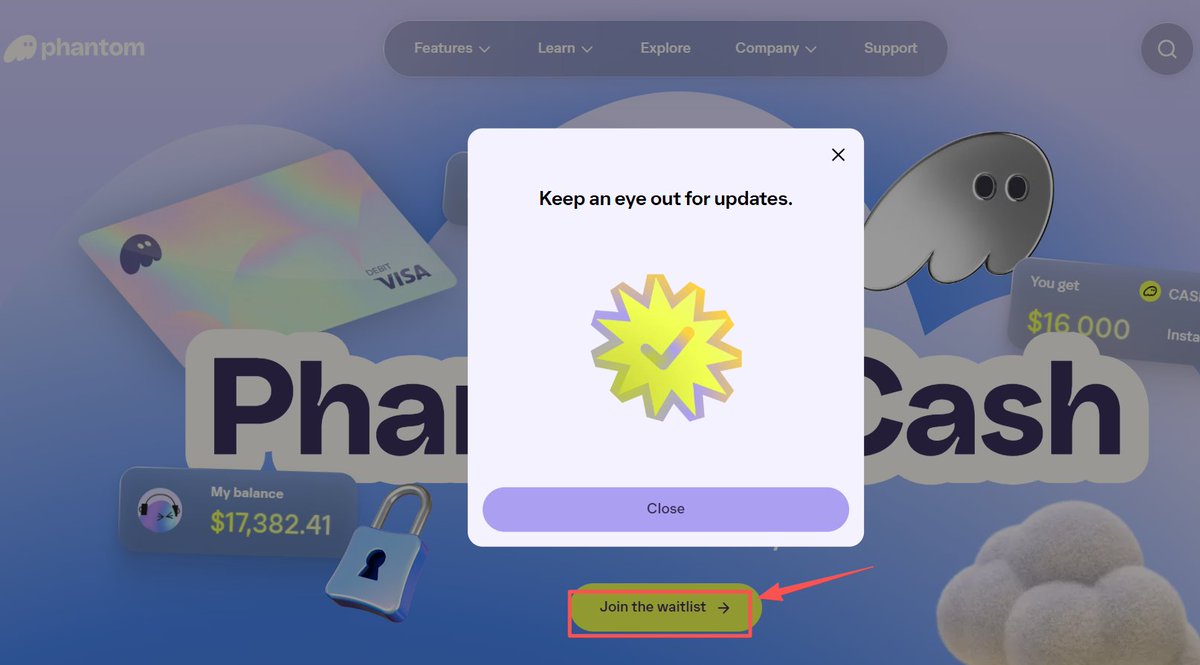
Task: Click the My balance $17,382.41 card
Action: [238, 511]
